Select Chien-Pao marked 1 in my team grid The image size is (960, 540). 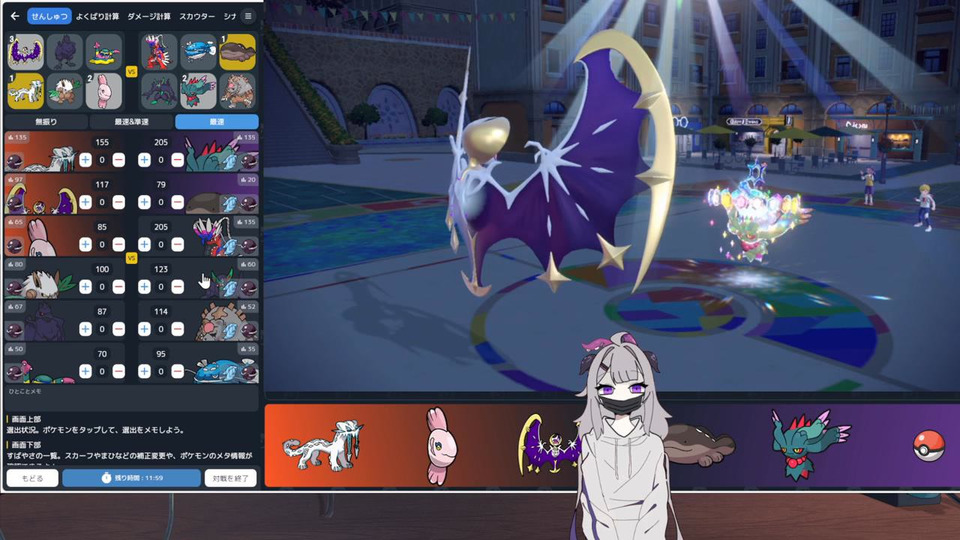26,91
